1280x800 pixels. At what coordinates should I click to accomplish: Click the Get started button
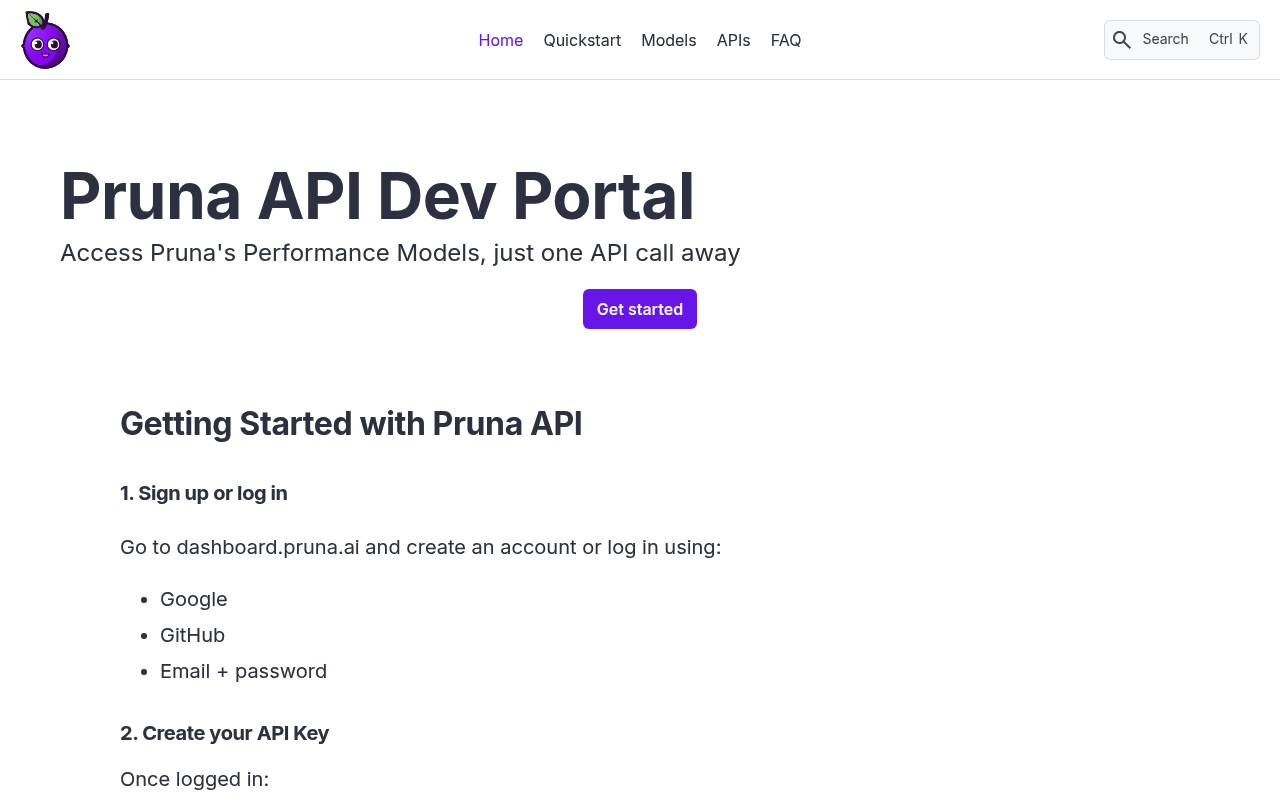click(640, 309)
